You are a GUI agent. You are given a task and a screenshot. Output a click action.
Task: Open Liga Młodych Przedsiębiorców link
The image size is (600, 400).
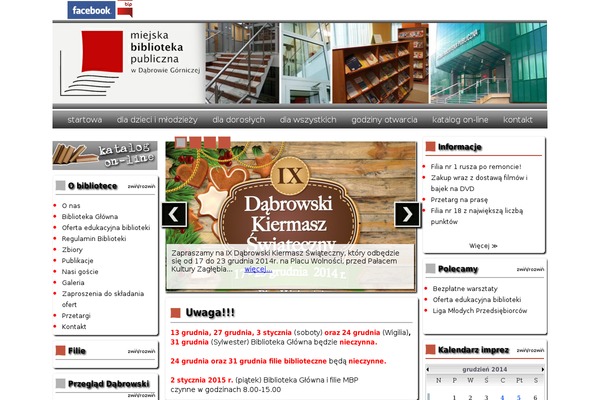coord(480,311)
